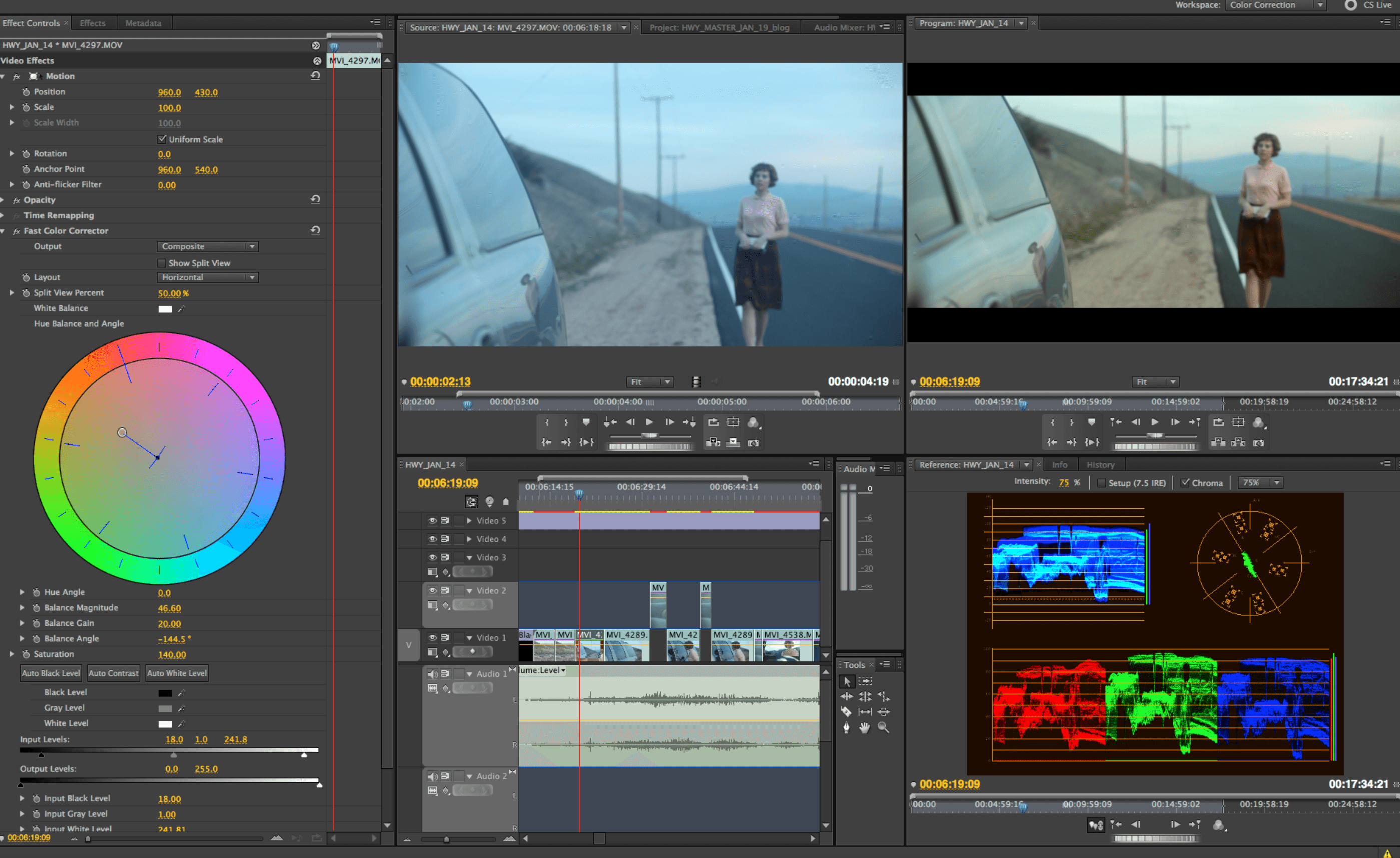Hide Video 5 track with eye icon
The image size is (1400, 858).
pos(432,520)
